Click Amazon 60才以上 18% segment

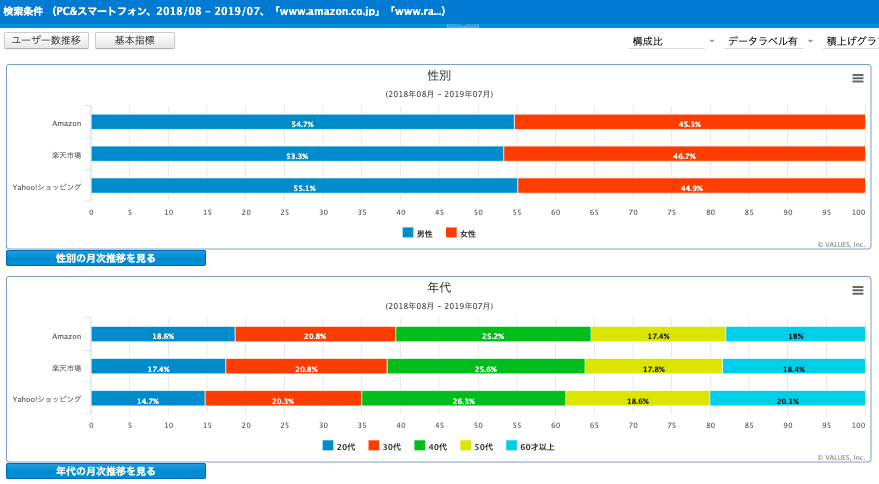795,334
